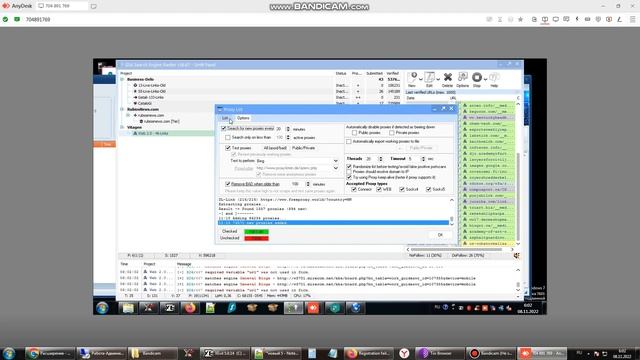The image size is (640, 360).
Task: Toggle Automatically export working proxies checkbox
Action: click(349, 141)
